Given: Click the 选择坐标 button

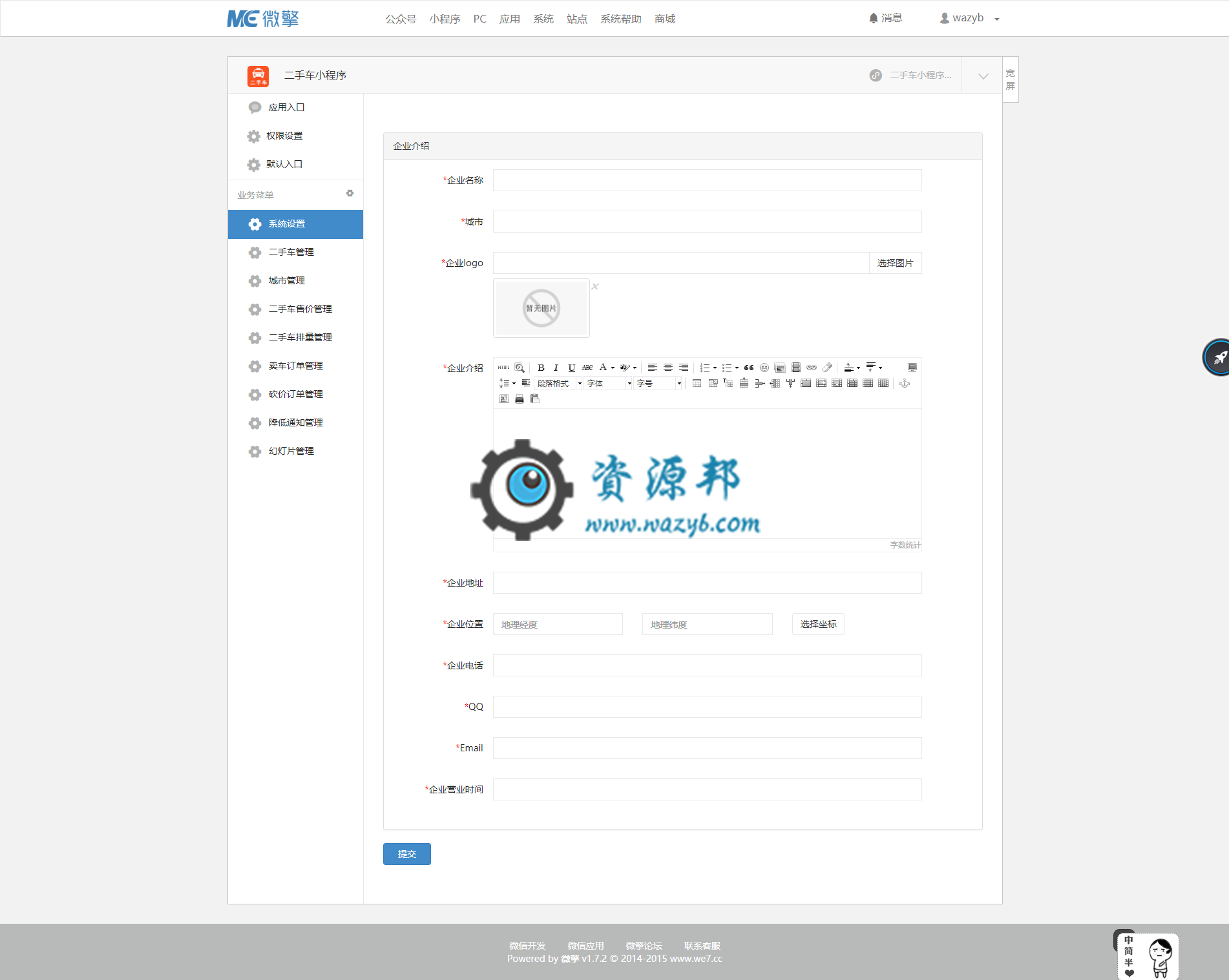Looking at the screenshot, I should (818, 624).
